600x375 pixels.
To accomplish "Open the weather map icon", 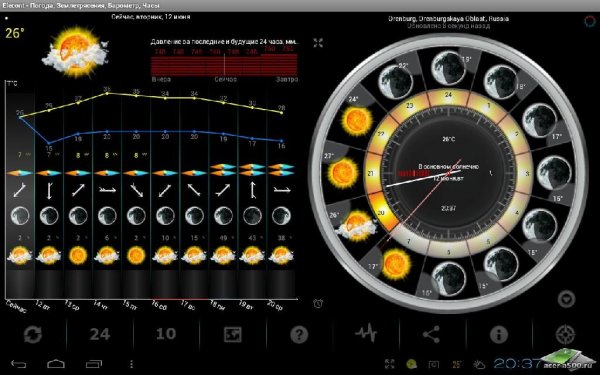I will [x=233, y=335].
